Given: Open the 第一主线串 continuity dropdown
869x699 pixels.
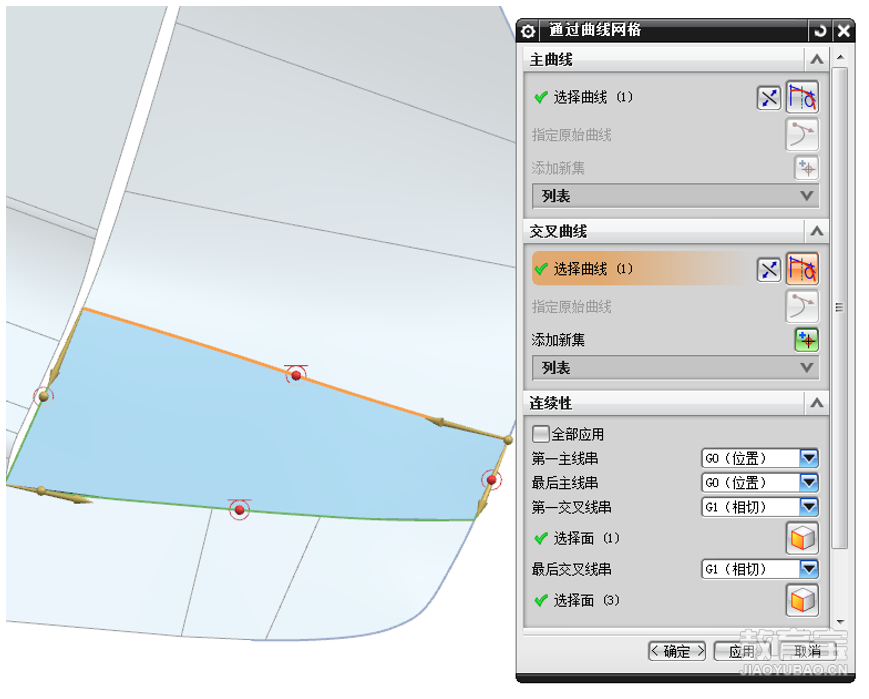Looking at the screenshot, I should click(x=809, y=458).
